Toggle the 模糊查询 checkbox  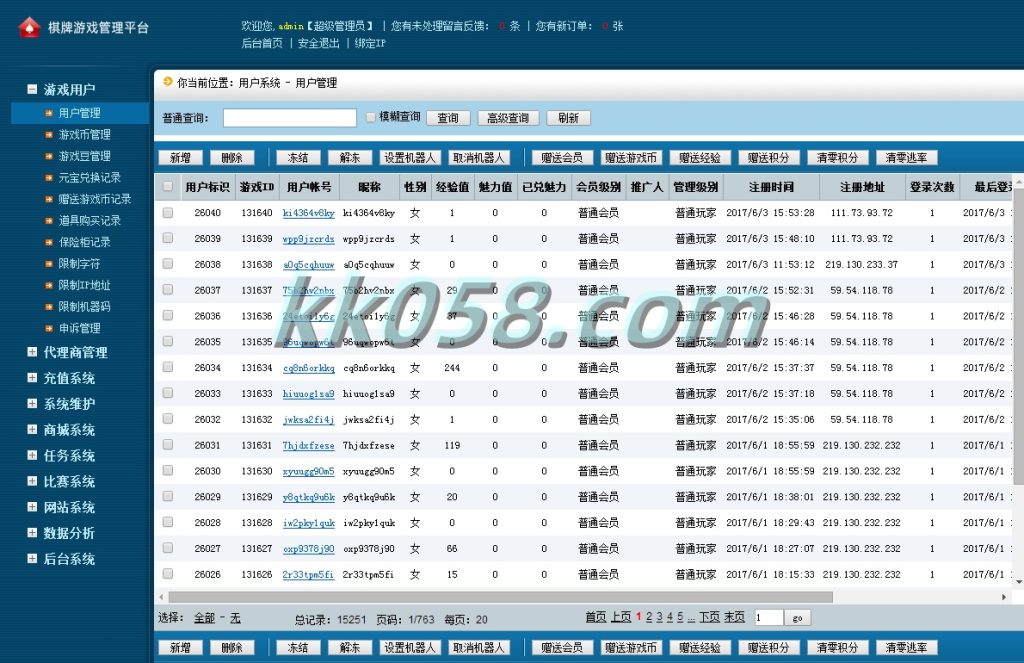(371, 117)
